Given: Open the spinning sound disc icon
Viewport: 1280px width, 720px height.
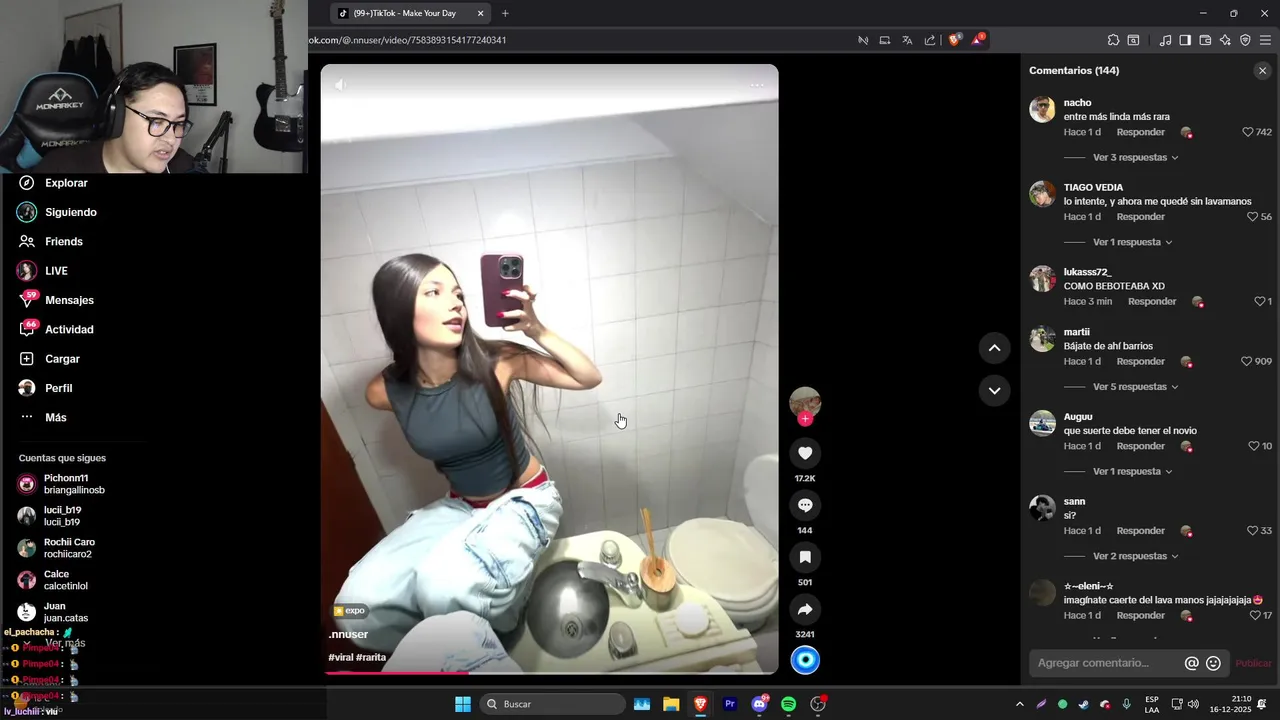Looking at the screenshot, I should point(805,660).
